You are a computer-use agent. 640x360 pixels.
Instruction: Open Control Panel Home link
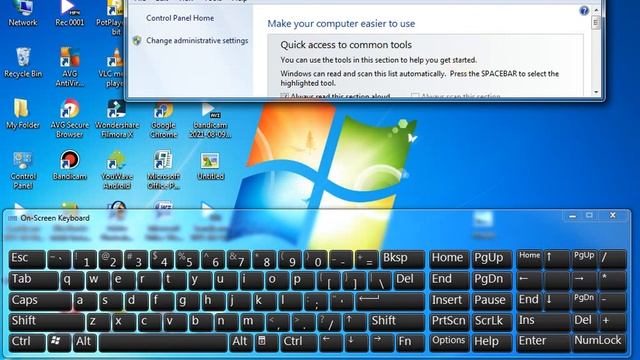(180, 18)
